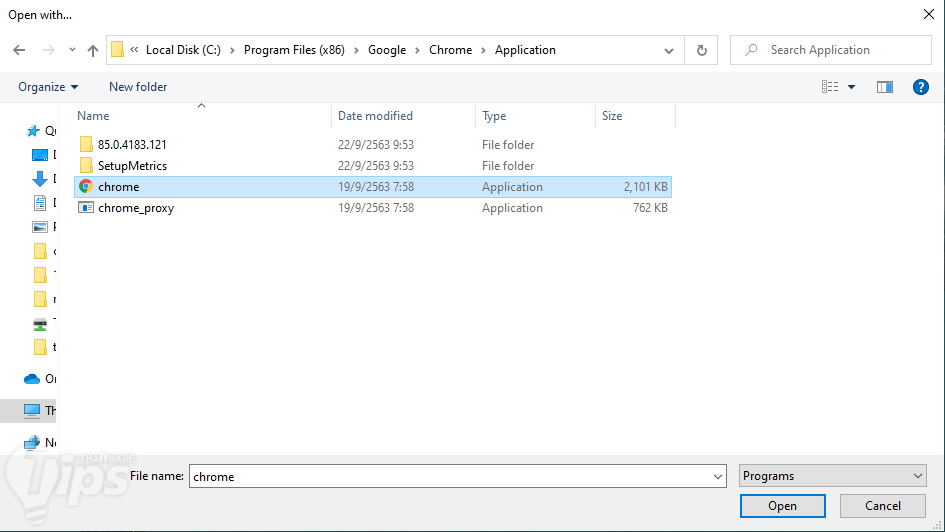Viewport: 945px width, 532px height.
Task: Sort files by the Size column
Action: point(612,116)
